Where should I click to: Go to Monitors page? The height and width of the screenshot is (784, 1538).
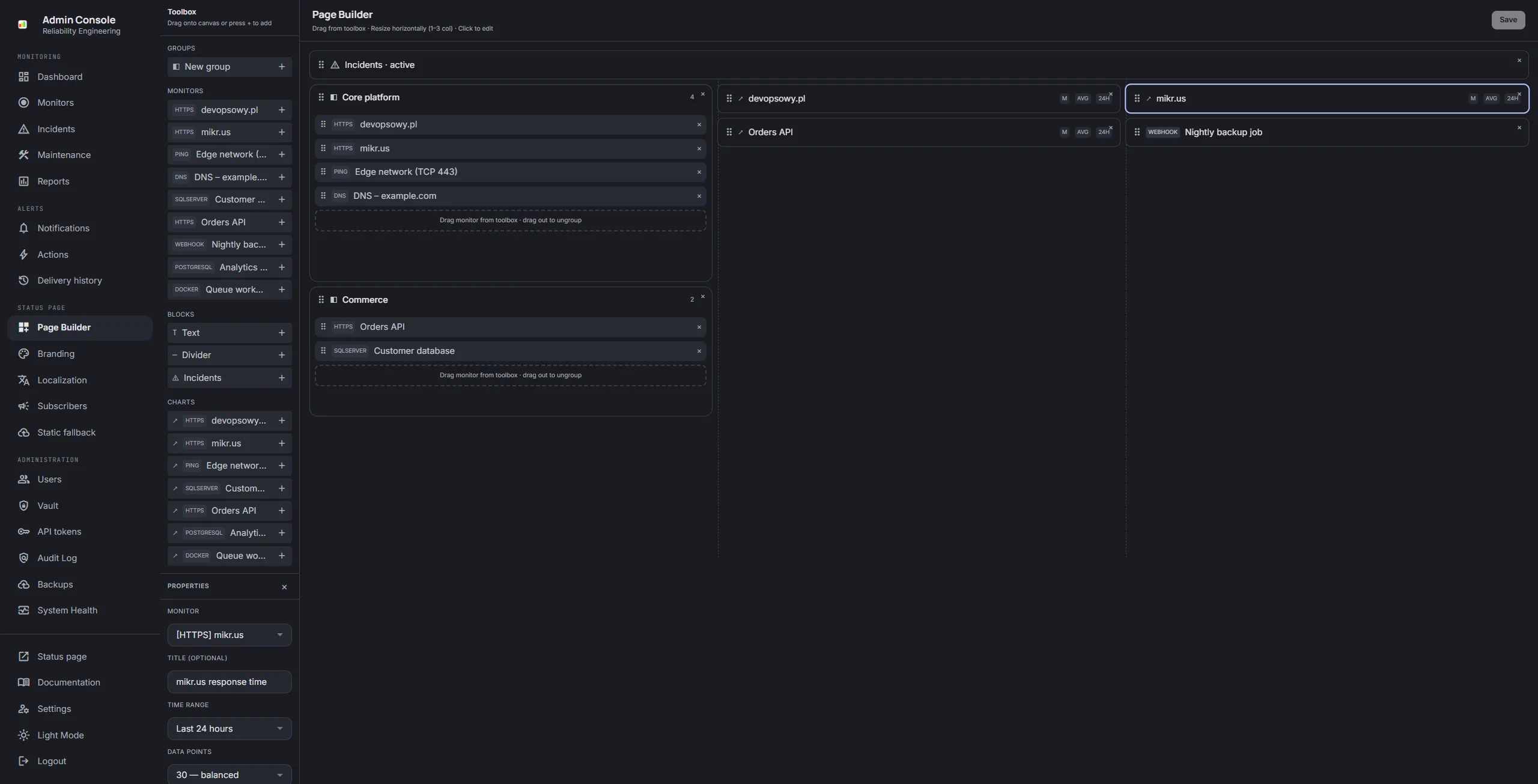pyautogui.click(x=80, y=103)
